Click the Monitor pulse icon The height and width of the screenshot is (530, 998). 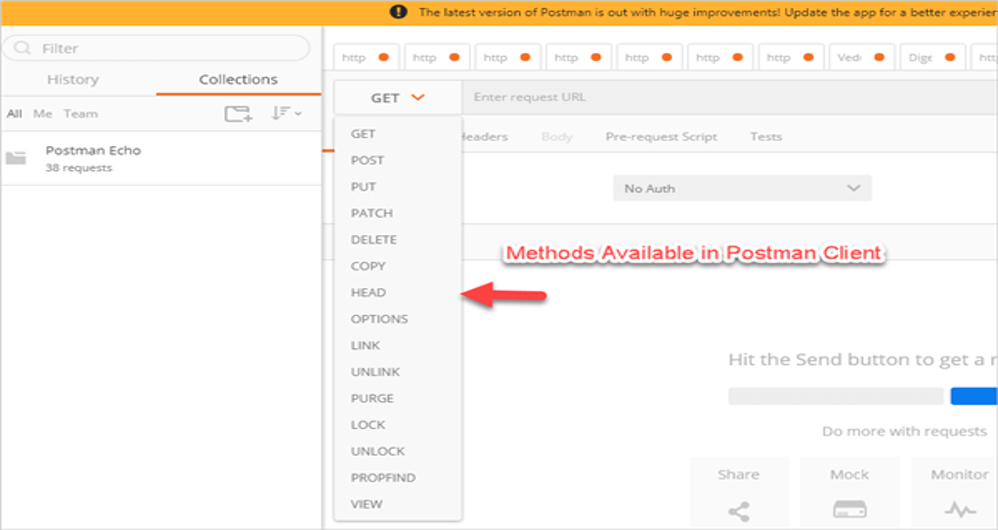click(960, 510)
